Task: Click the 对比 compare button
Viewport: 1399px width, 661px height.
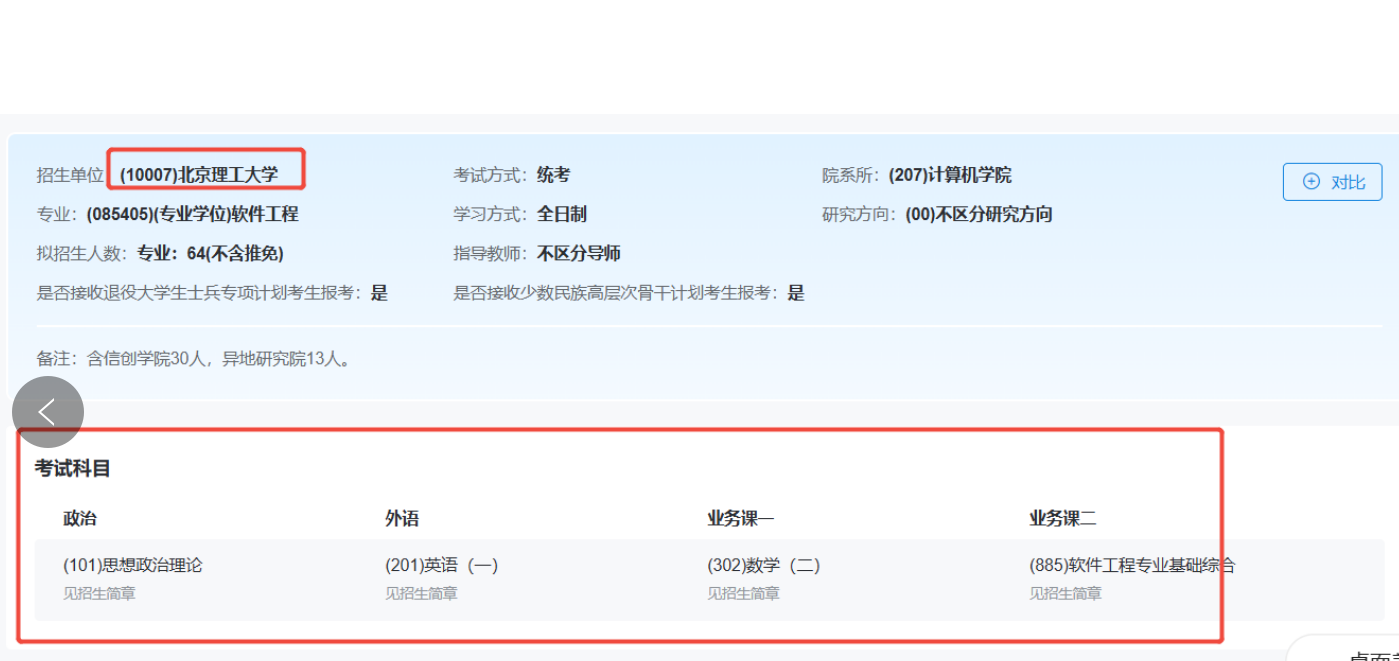Action: click(x=1332, y=182)
